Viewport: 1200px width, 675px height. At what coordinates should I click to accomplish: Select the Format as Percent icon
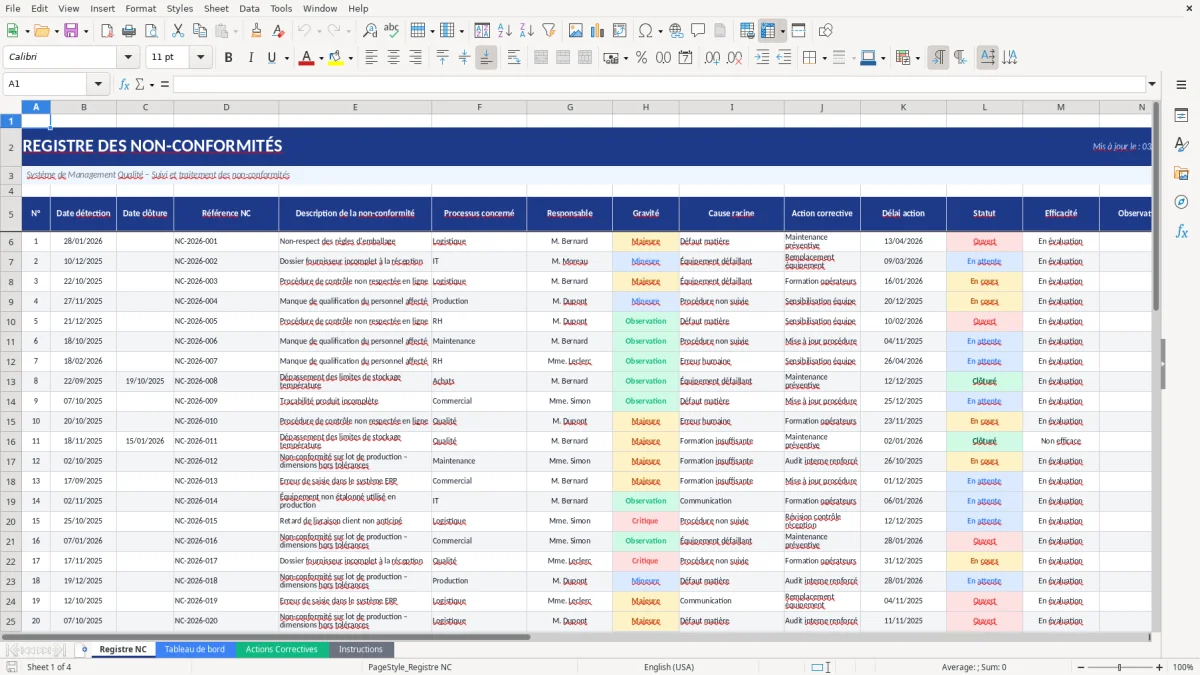pos(639,57)
